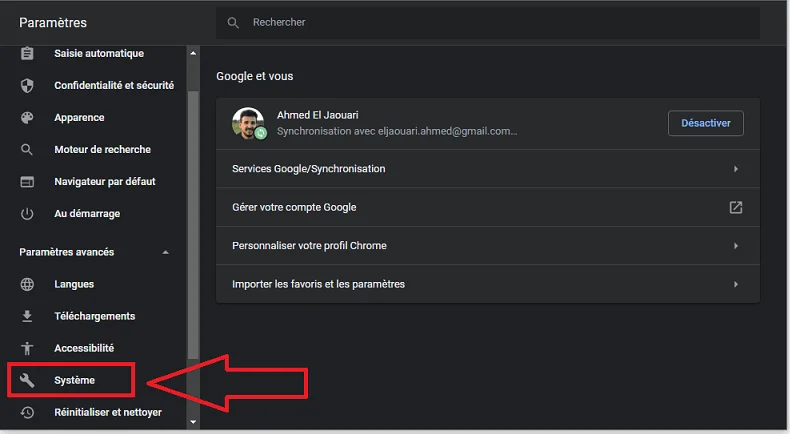The image size is (790, 434).
Task: Click the Confidentialité et sécurité shield icon
Action: [27, 85]
